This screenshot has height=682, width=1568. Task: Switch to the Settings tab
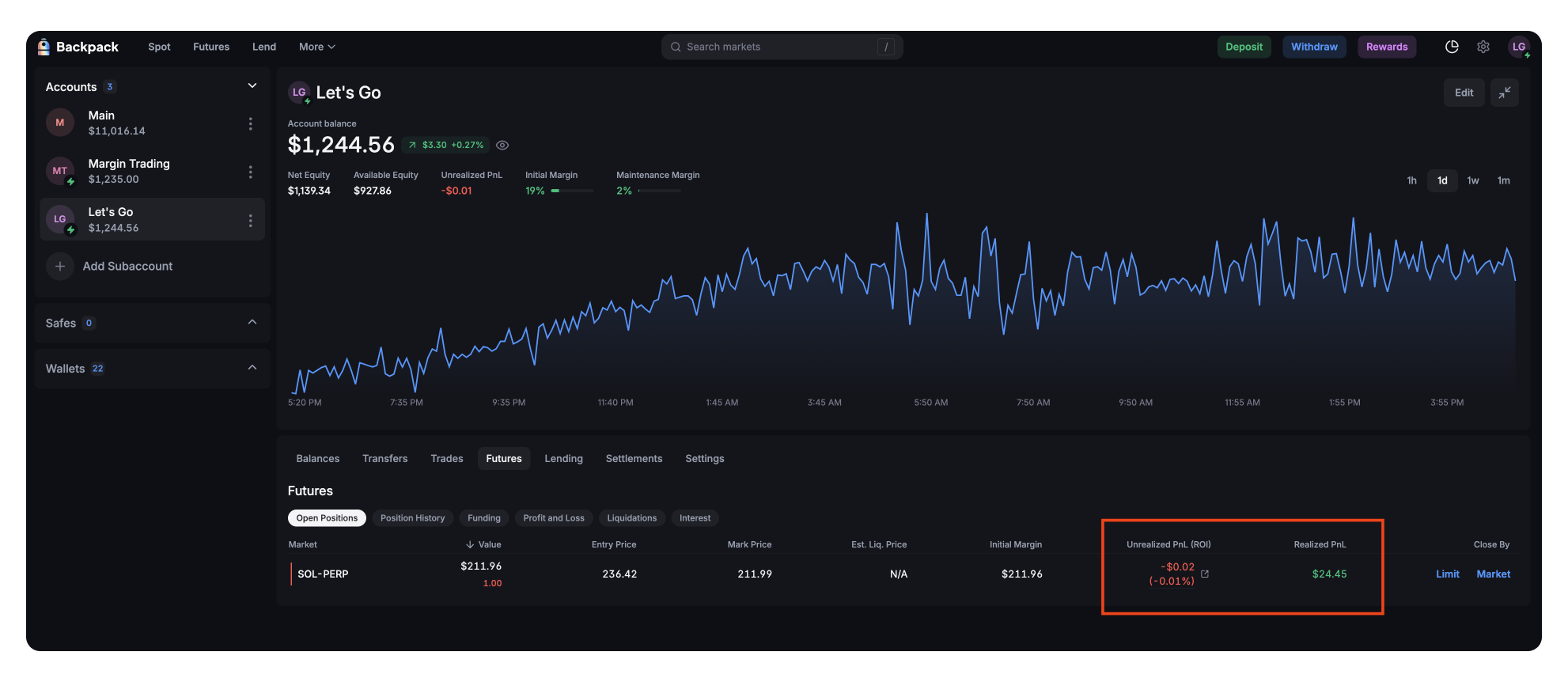pos(705,459)
